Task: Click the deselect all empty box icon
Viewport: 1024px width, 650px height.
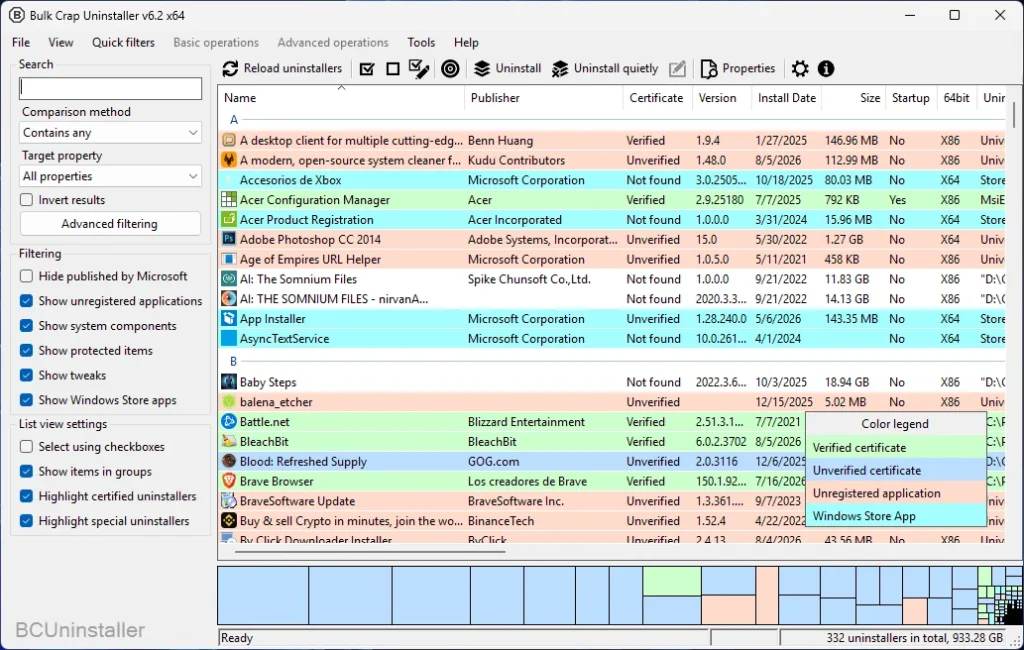Action: [x=392, y=69]
